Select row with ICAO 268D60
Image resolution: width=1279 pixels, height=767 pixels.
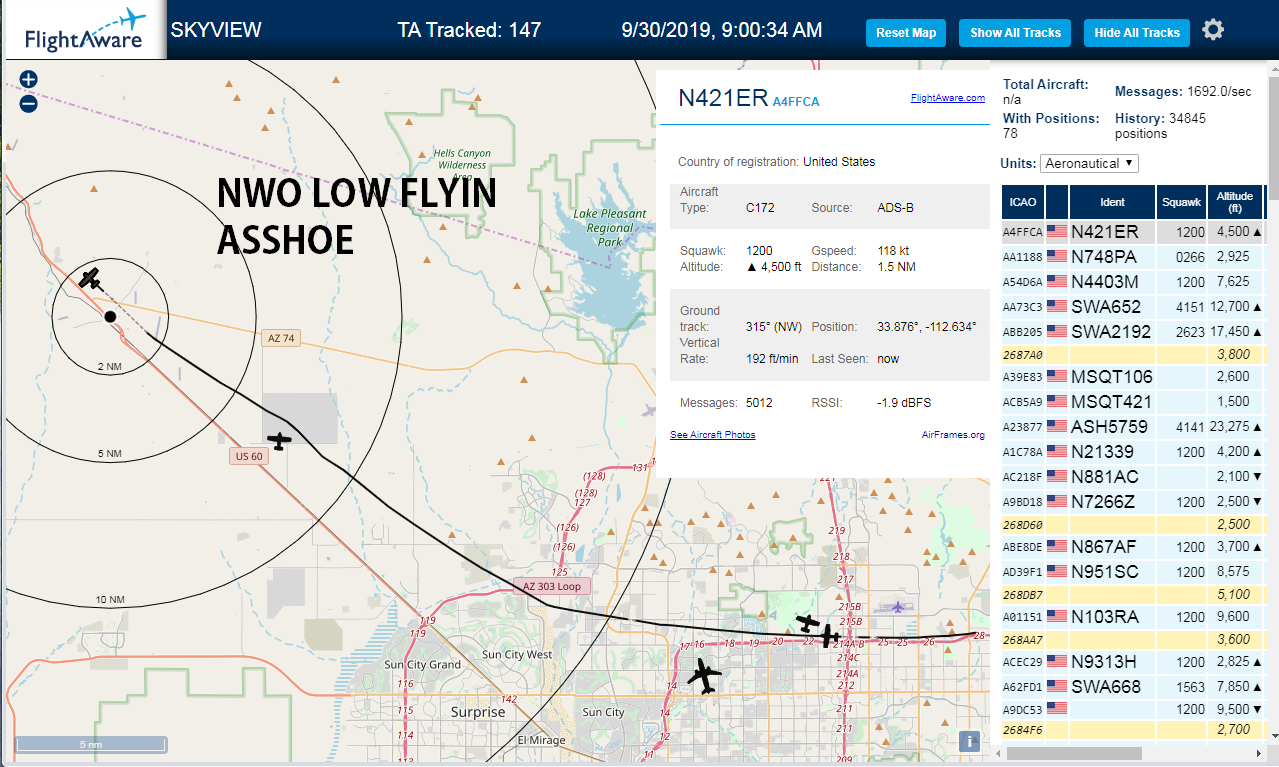pyautogui.click(x=1134, y=524)
